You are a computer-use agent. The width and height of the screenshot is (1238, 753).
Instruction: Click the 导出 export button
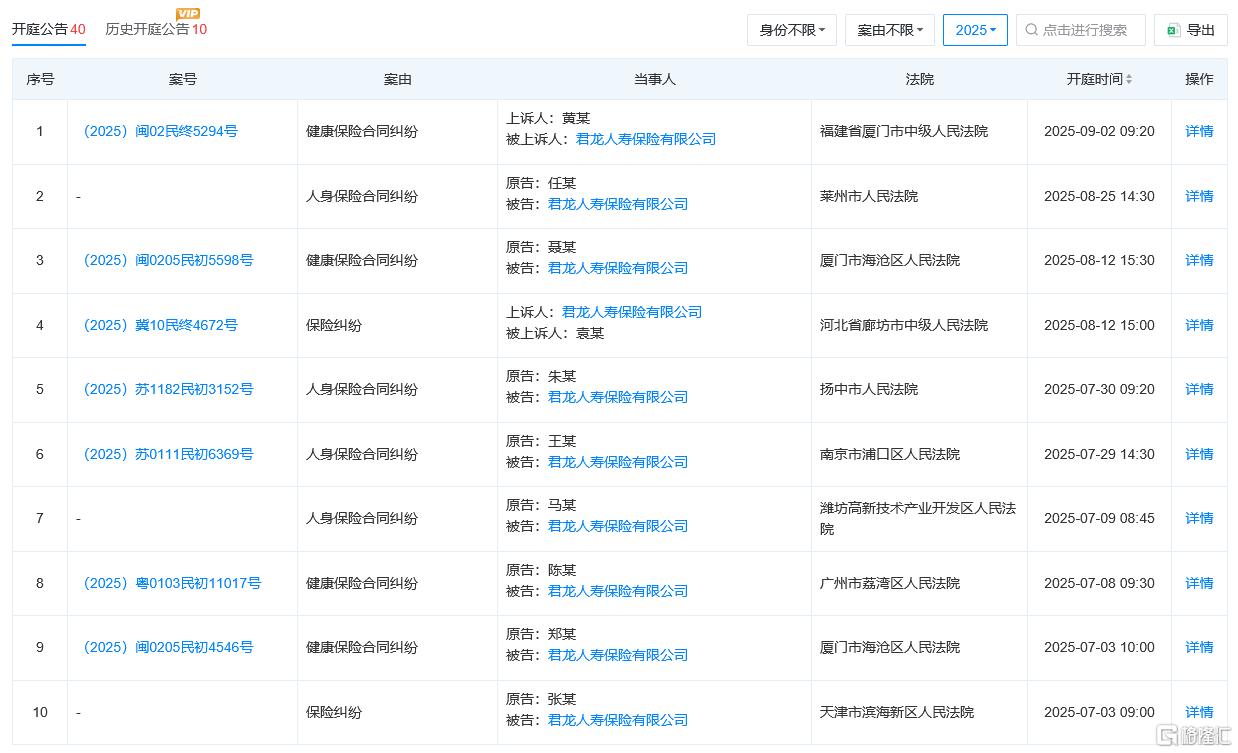(1191, 30)
